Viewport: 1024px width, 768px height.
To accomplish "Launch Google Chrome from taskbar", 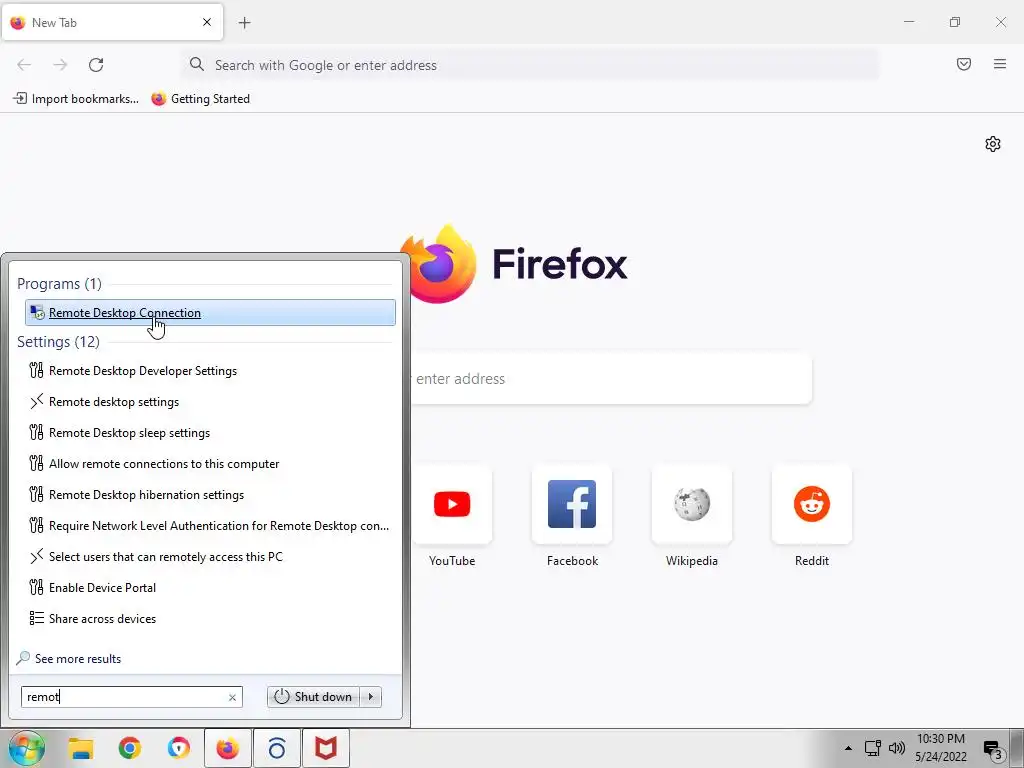I will tap(130, 748).
